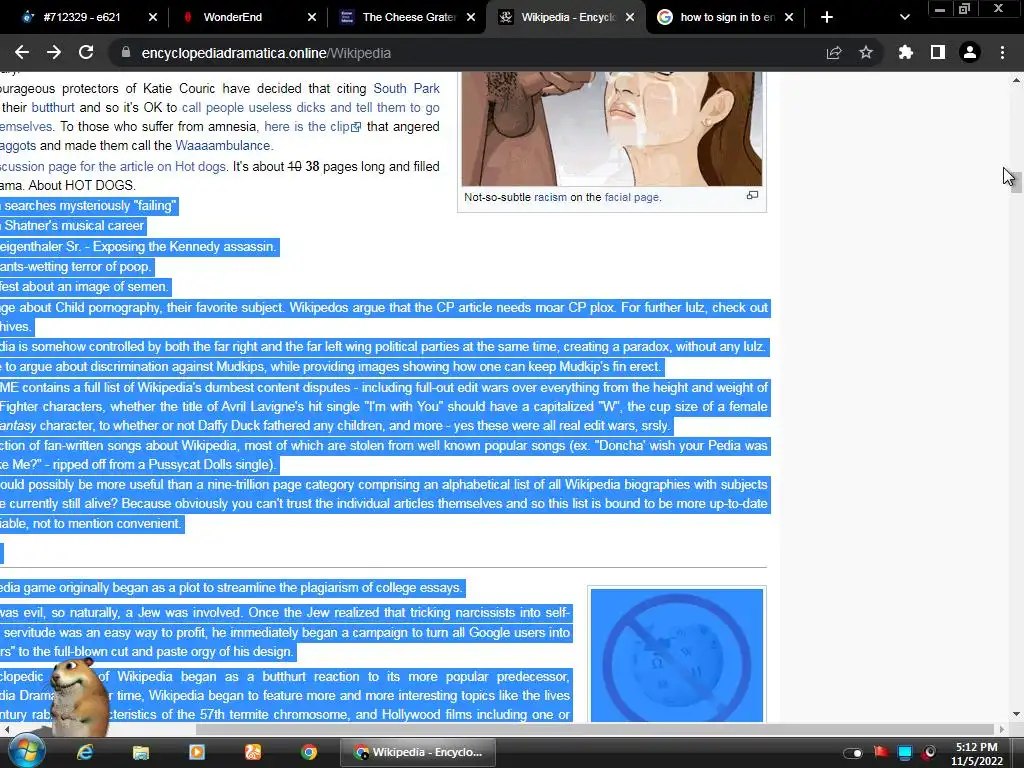Select Wikipedia - Encyclo... taskbar window button
Screen dimensions: 1024x768
[418, 752]
